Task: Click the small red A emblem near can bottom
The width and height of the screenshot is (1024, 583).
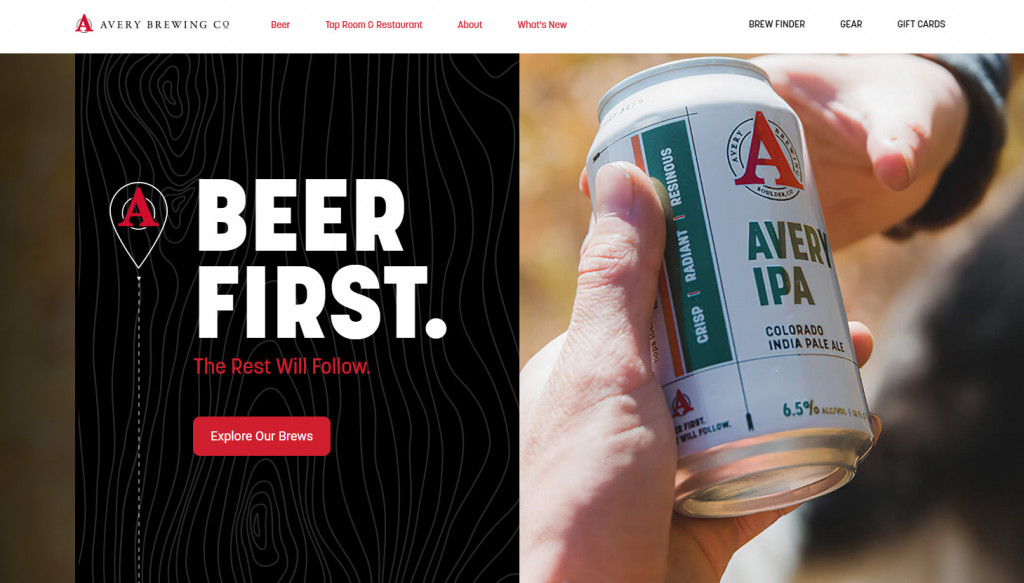Action: pos(682,403)
